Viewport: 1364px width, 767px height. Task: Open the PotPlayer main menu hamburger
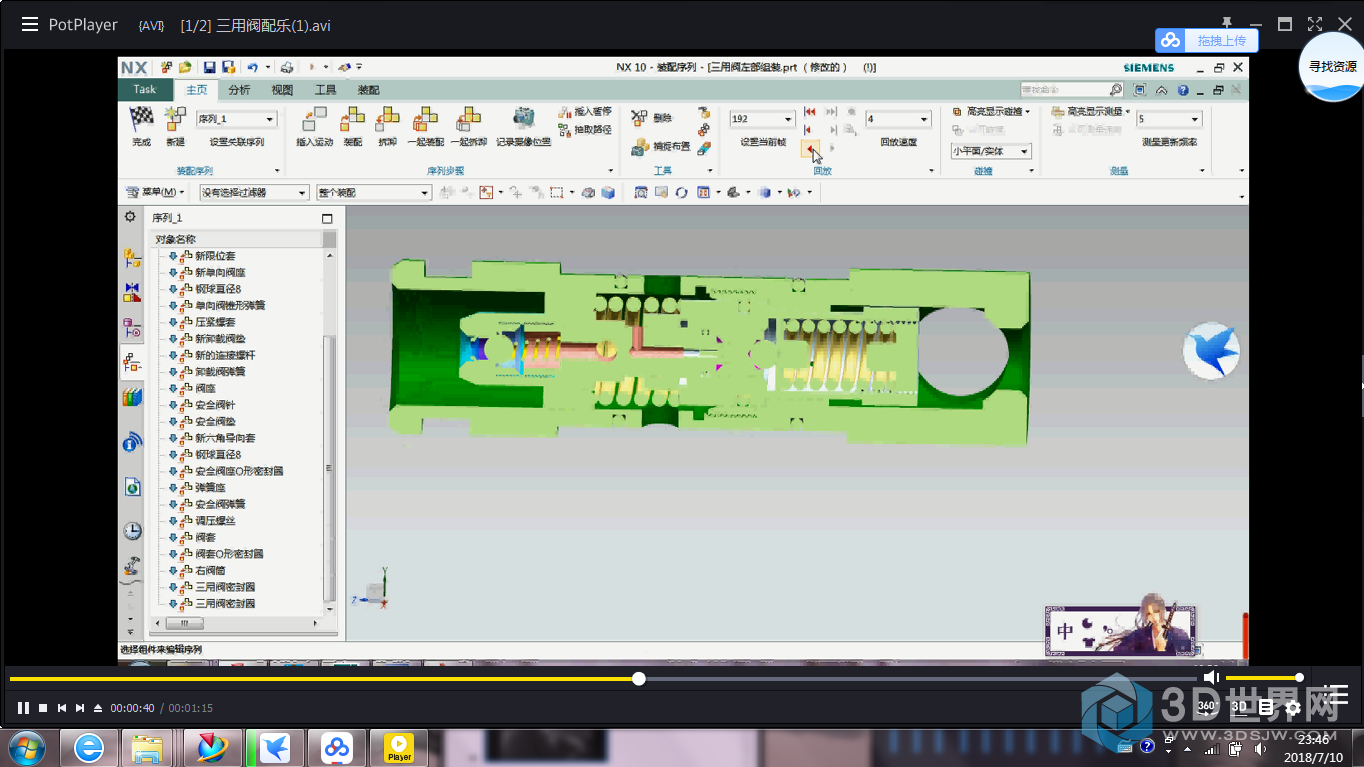[x=30, y=25]
